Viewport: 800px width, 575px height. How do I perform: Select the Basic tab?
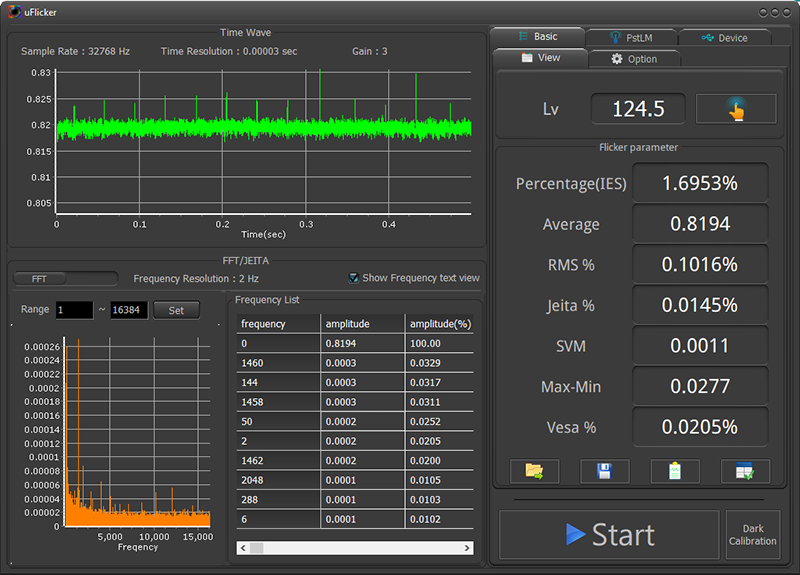(x=537, y=37)
